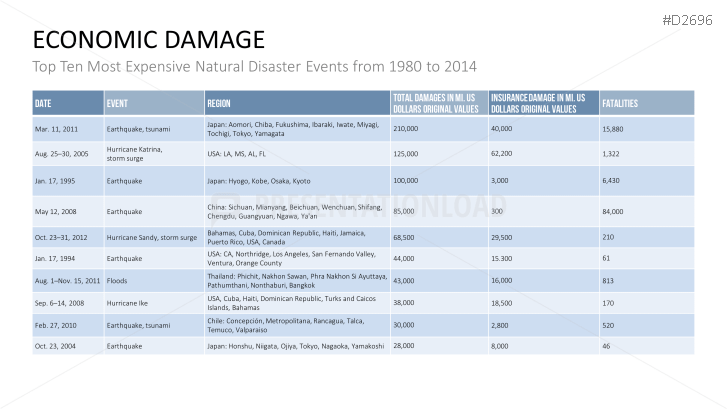
Task: Click the Feb. 27, 2010 date cell
Action: 56,324
